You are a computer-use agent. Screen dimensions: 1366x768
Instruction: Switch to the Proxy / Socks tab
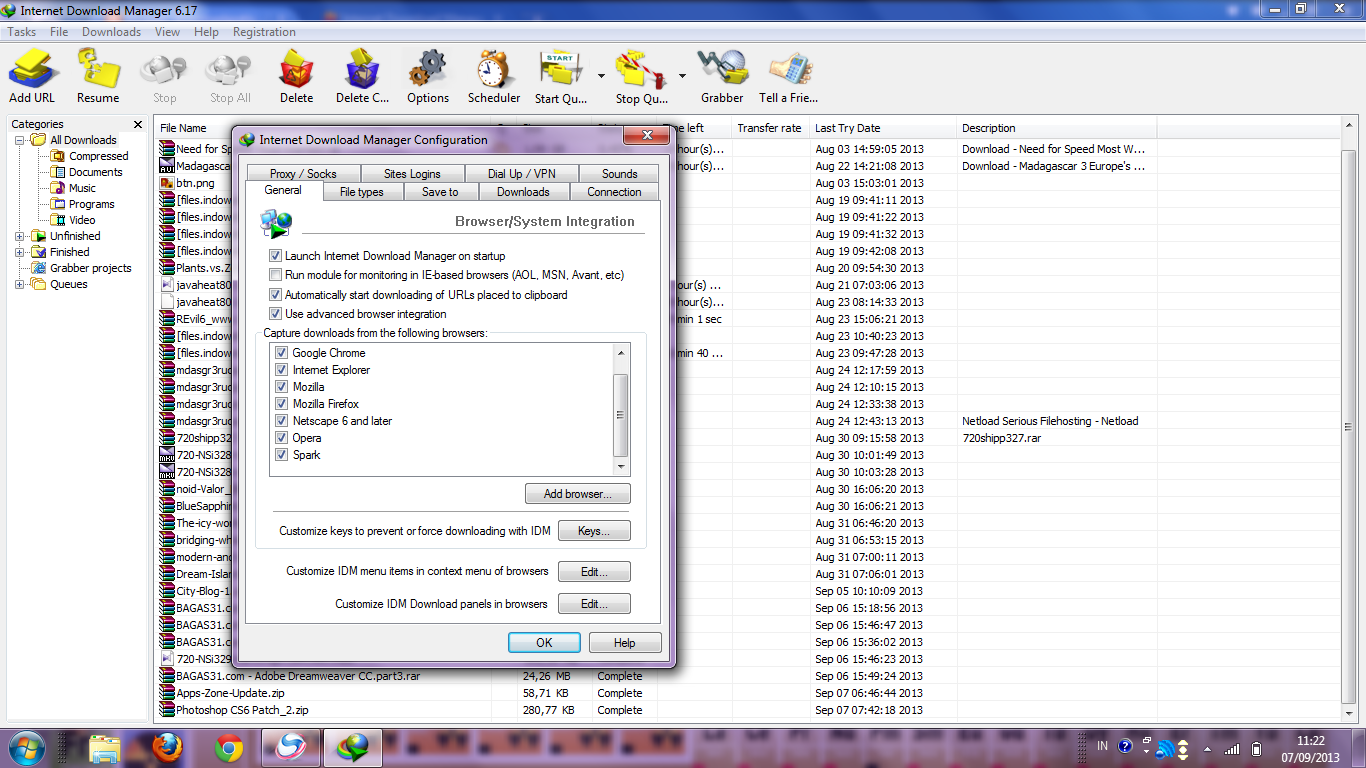coord(303,173)
